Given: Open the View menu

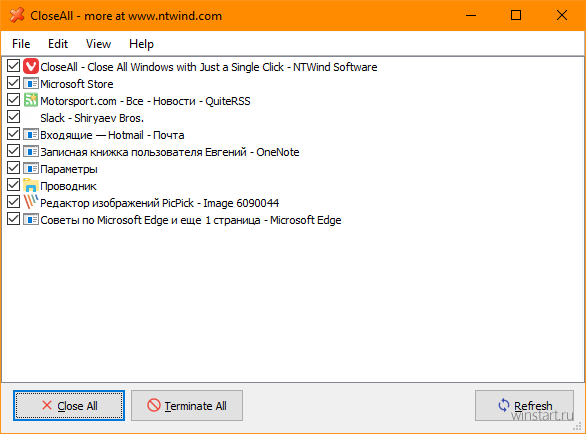Looking at the screenshot, I should (x=98, y=44).
